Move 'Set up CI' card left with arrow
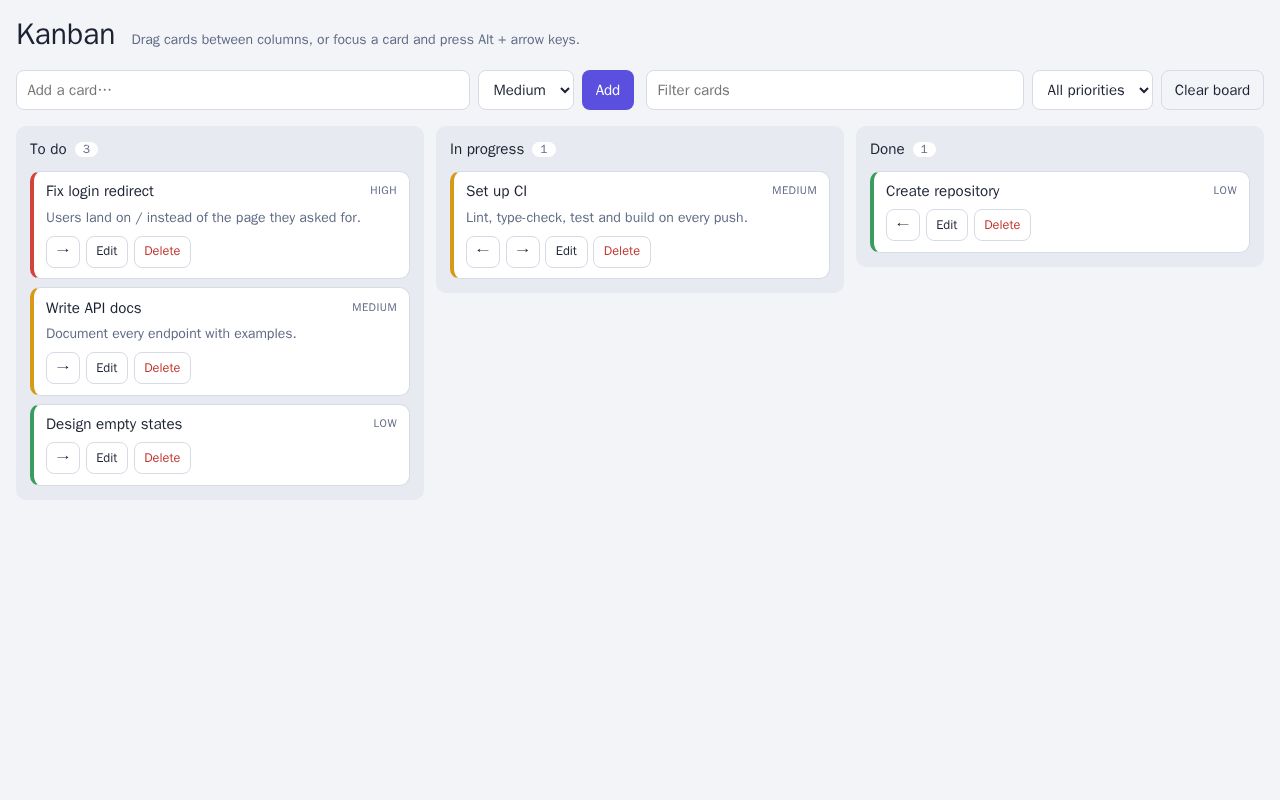 [x=483, y=252]
